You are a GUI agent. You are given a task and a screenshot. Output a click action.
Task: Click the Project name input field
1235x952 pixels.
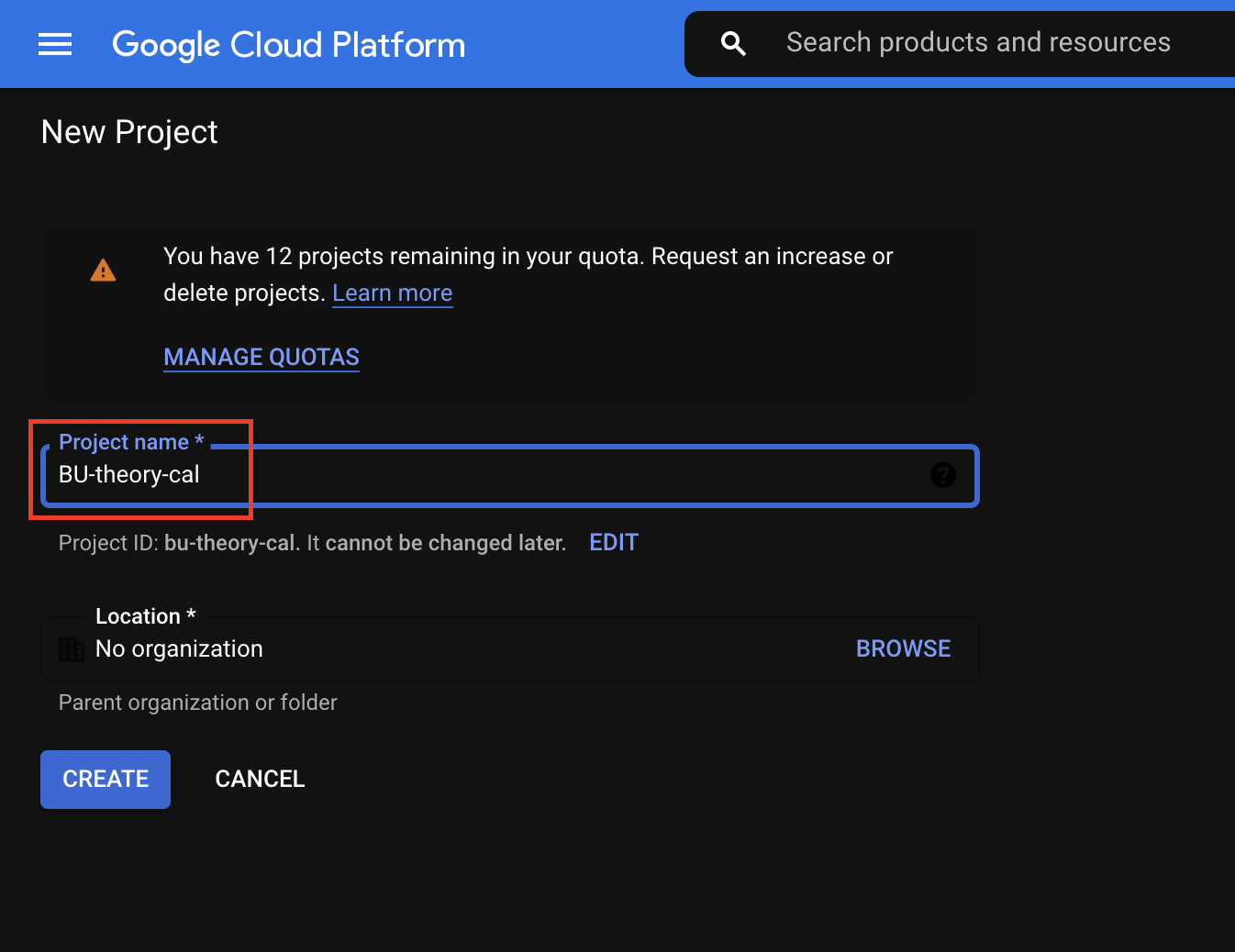[510, 475]
